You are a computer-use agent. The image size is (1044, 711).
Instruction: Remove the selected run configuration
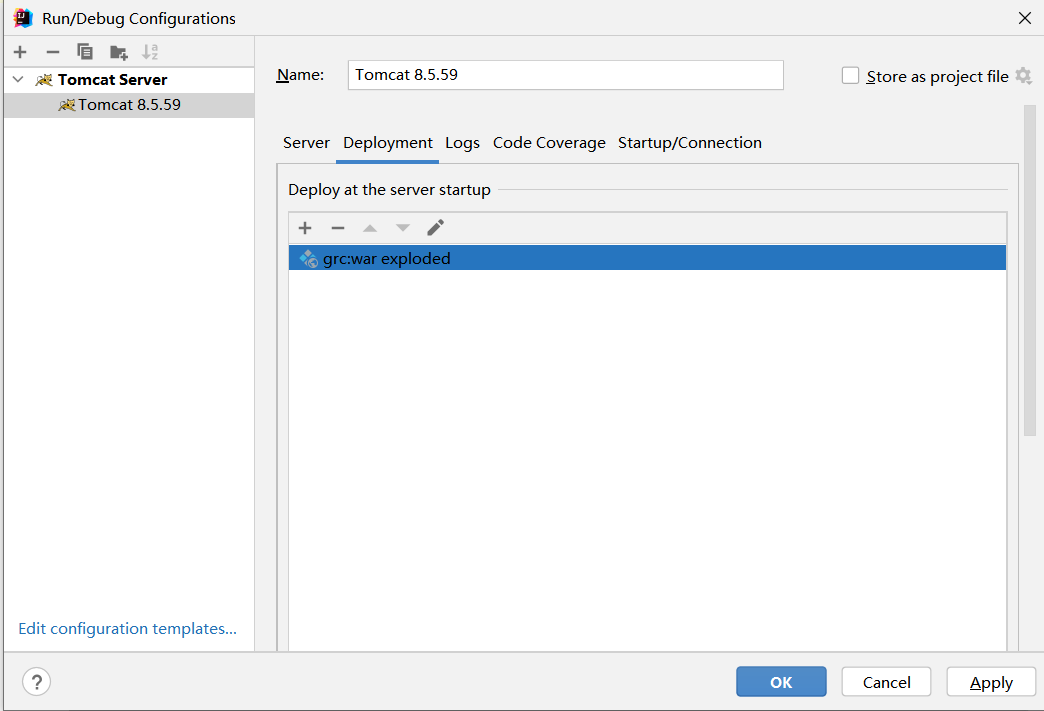[x=53, y=52]
